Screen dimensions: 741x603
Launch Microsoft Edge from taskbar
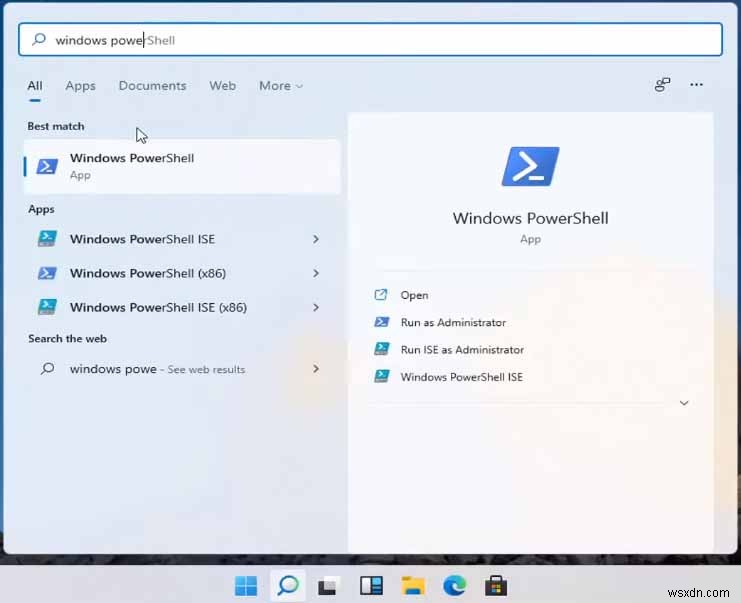(x=455, y=586)
